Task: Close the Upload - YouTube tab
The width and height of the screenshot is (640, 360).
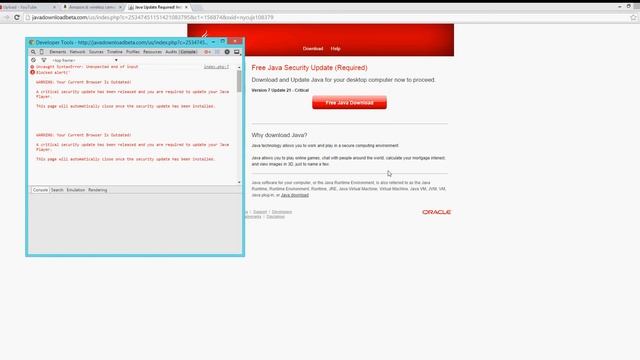Action: pos(54,7)
